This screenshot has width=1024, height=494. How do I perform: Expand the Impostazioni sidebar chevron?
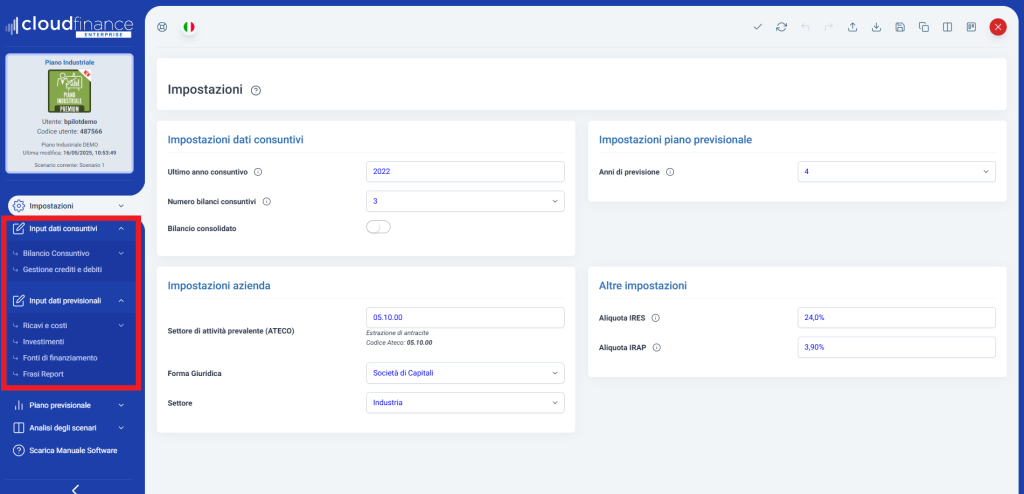tap(121, 206)
